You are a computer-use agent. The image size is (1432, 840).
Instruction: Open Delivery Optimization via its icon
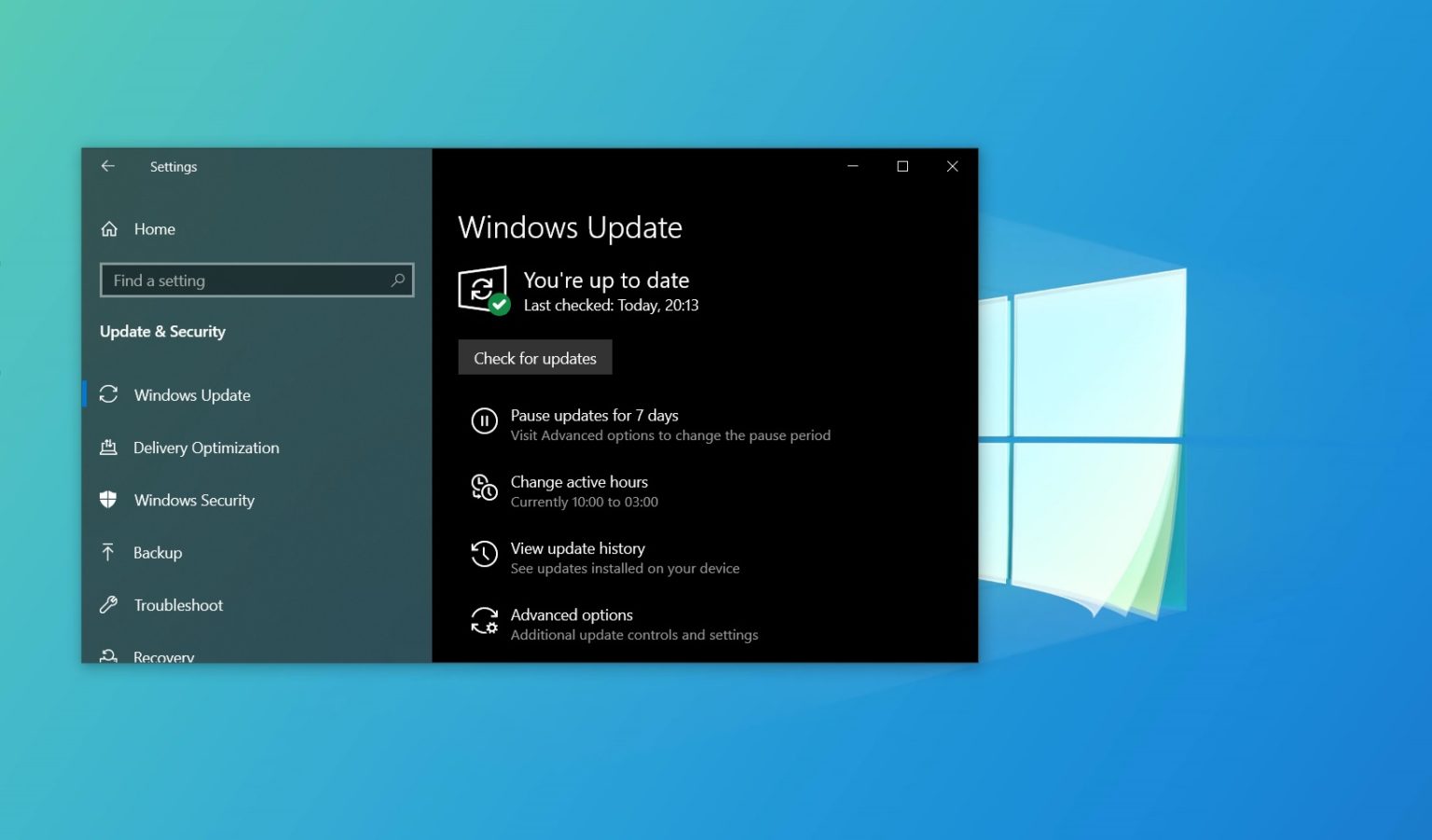[109, 448]
